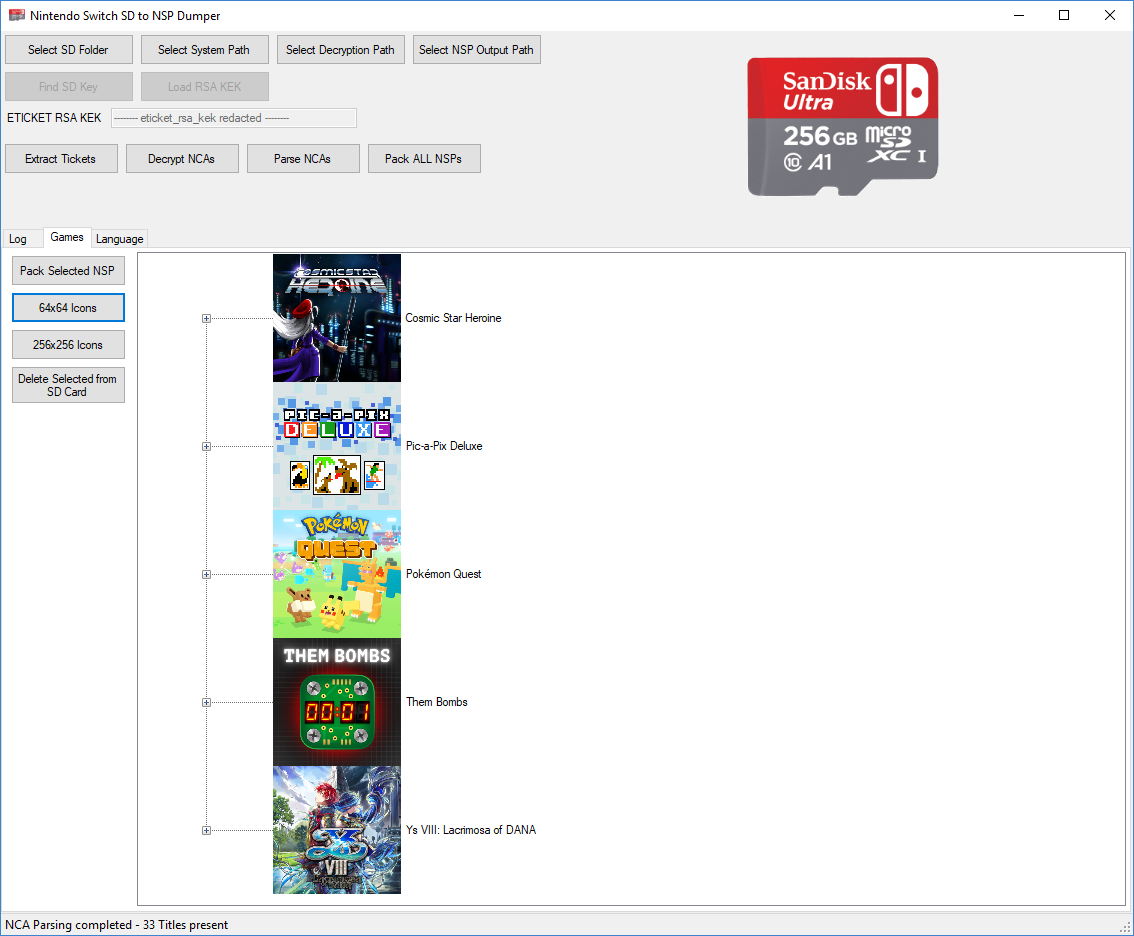The image size is (1134, 936).
Task: Click Delete Selected from SD Card
Action: click(68, 386)
